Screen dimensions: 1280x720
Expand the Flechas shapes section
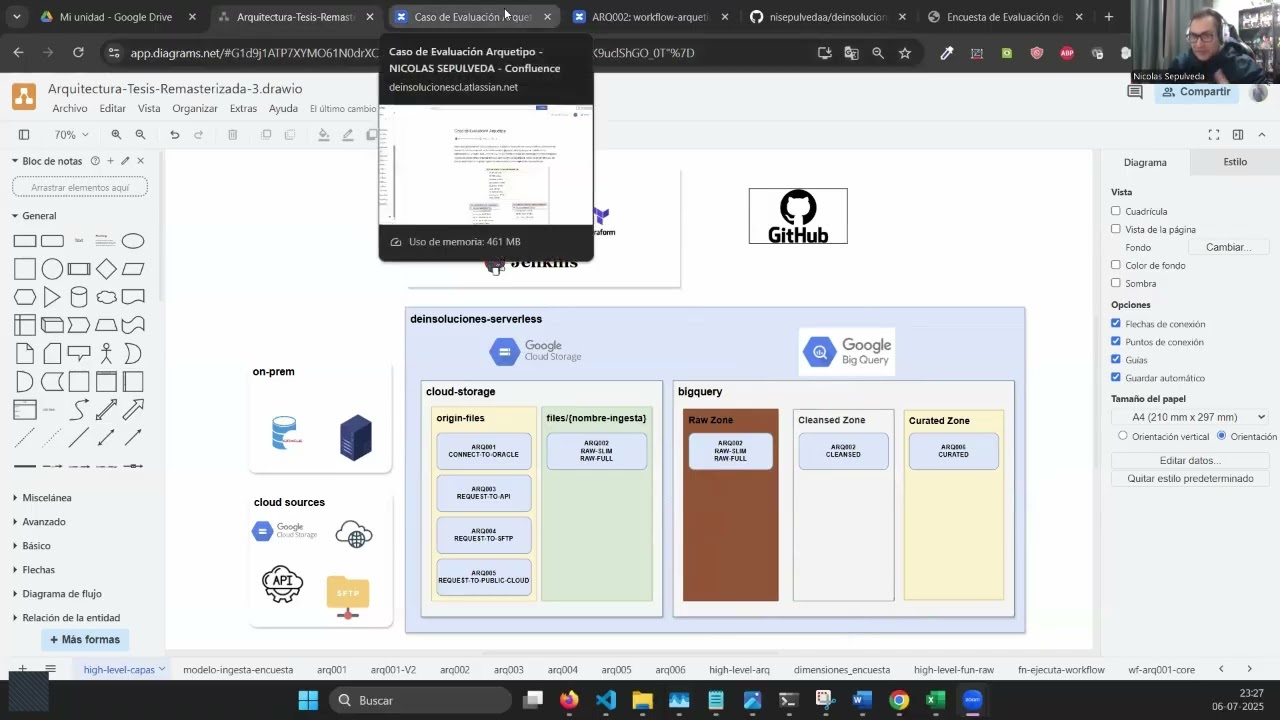(x=38, y=570)
